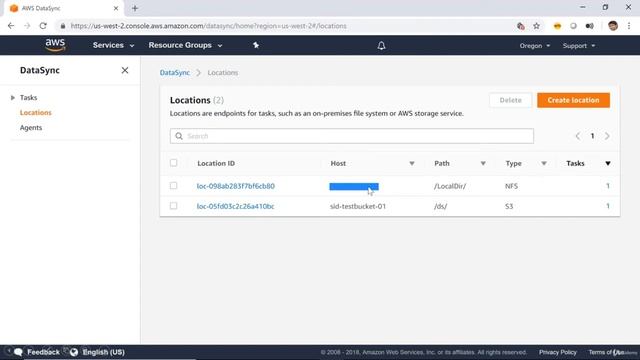
Task: Click the /LocalDir/ path cell
Action: coord(450,186)
